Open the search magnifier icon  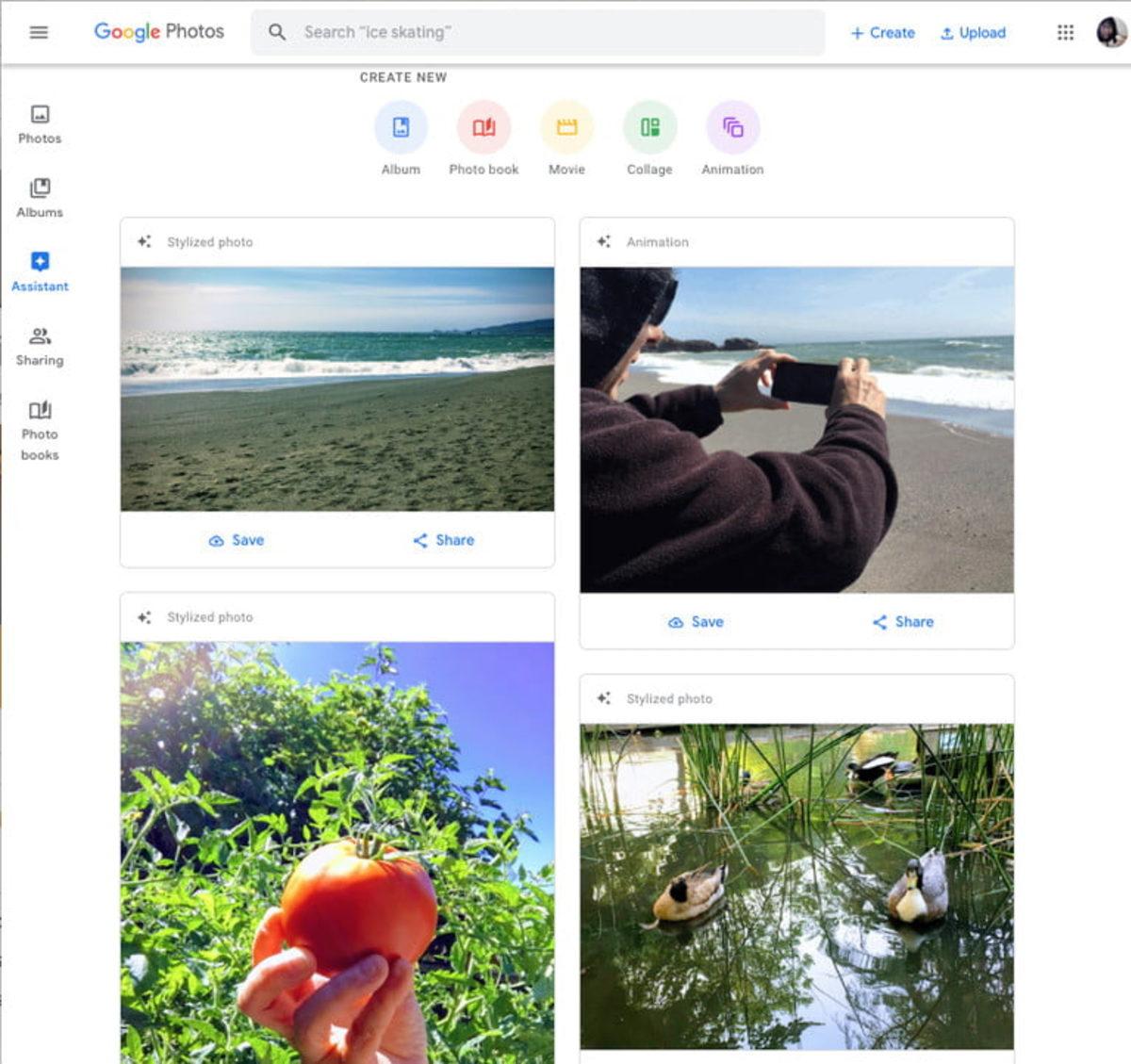click(277, 31)
